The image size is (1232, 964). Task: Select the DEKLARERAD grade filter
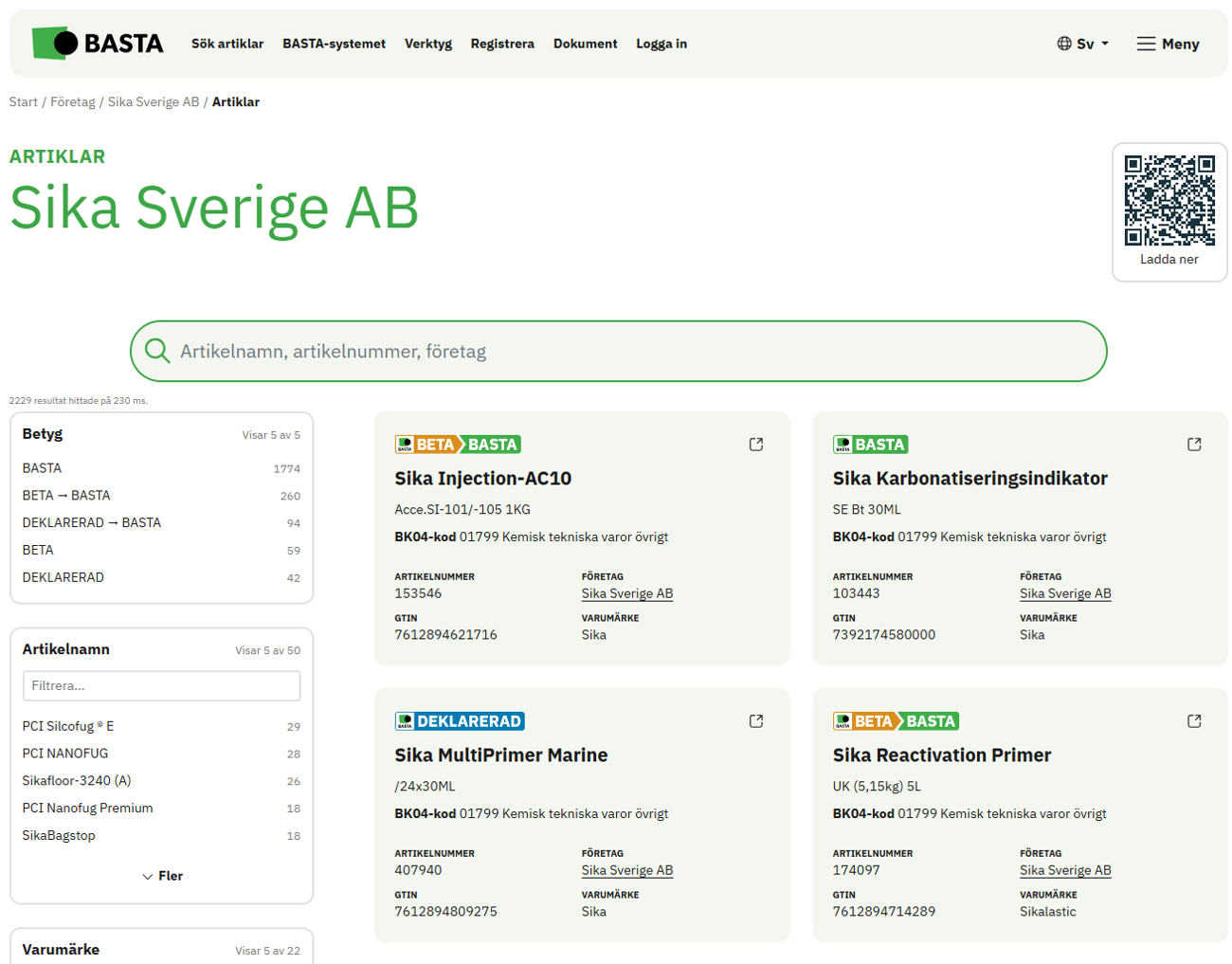63,577
